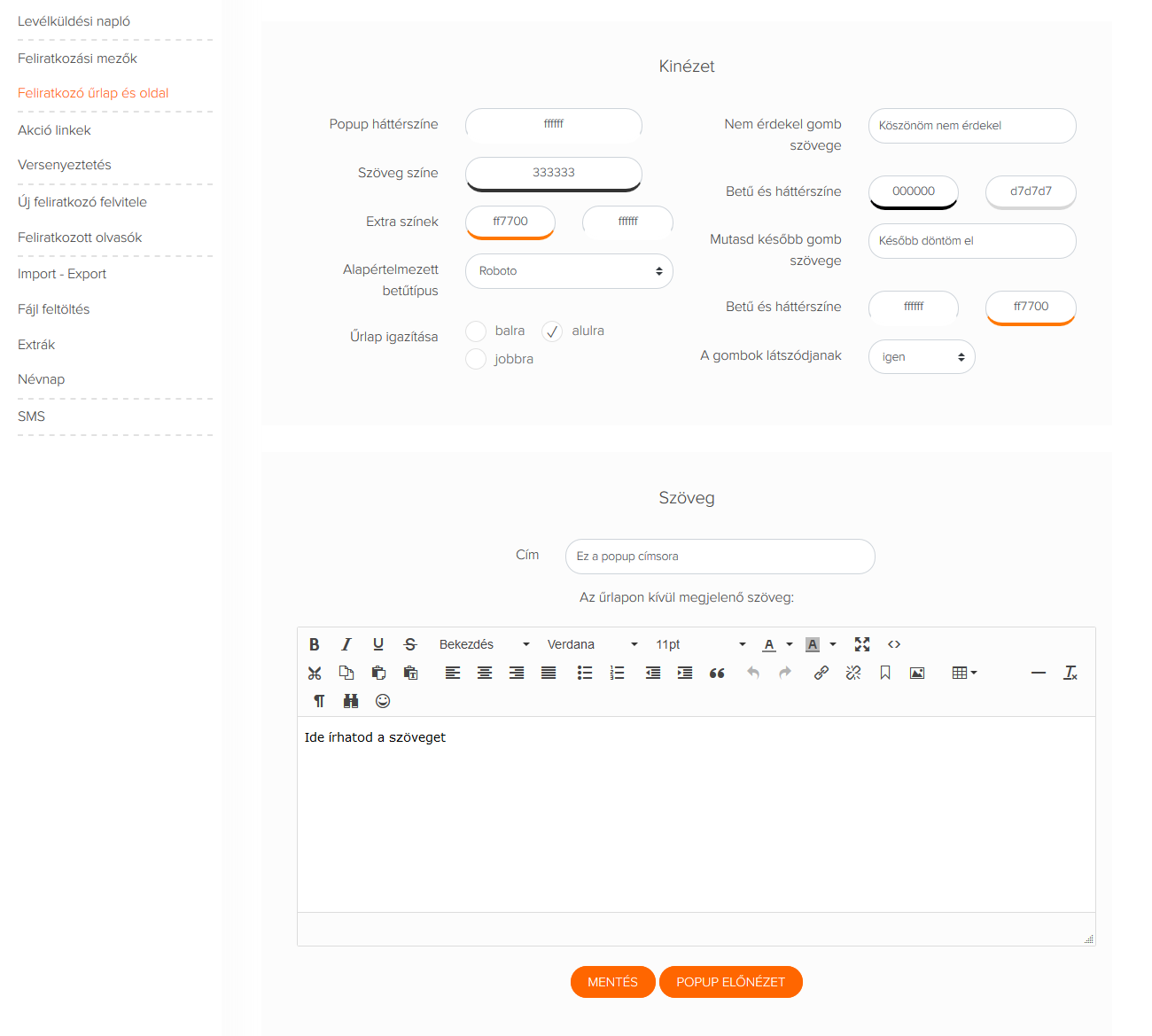
Task: Click the popup background color ffffff field
Action: (554, 125)
